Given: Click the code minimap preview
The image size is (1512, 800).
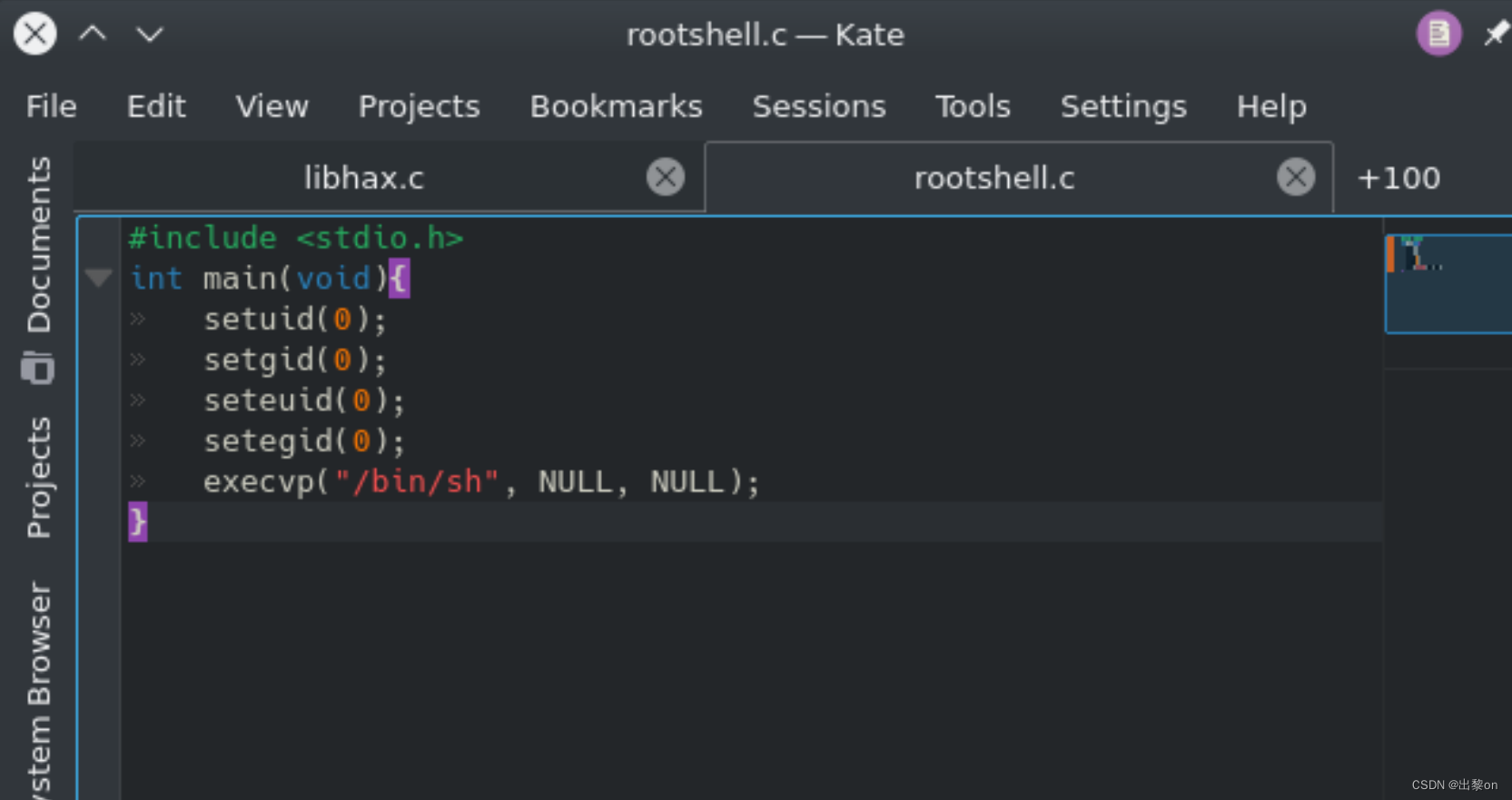Looking at the screenshot, I should coord(1448,283).
